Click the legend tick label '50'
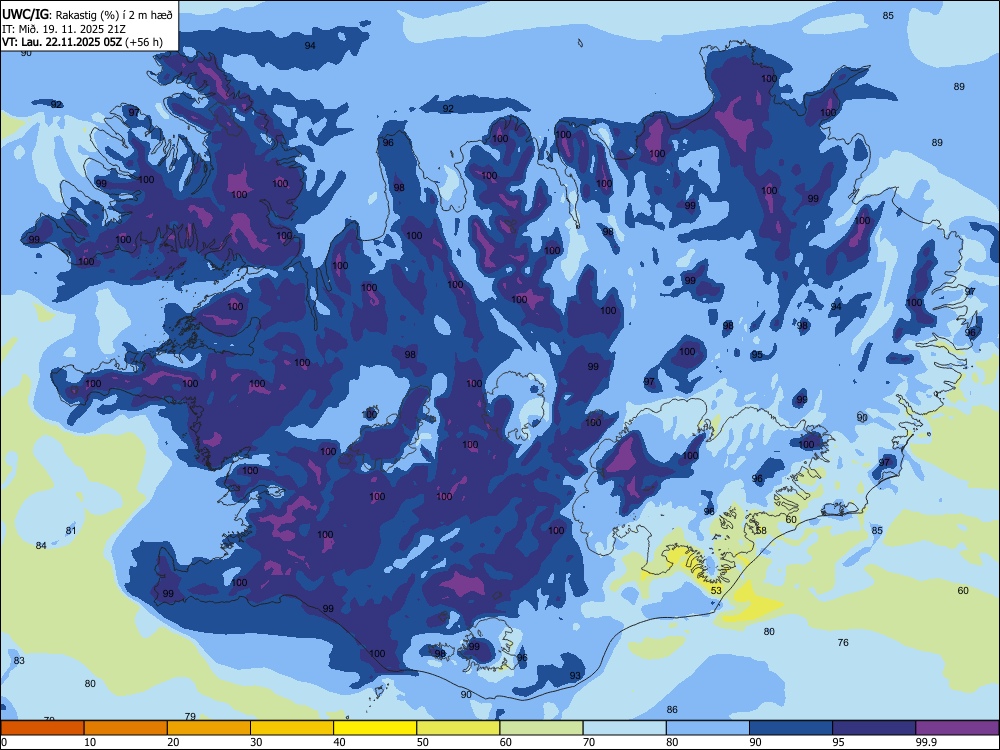The image size is (1000, 750). [x=423, y=742]
